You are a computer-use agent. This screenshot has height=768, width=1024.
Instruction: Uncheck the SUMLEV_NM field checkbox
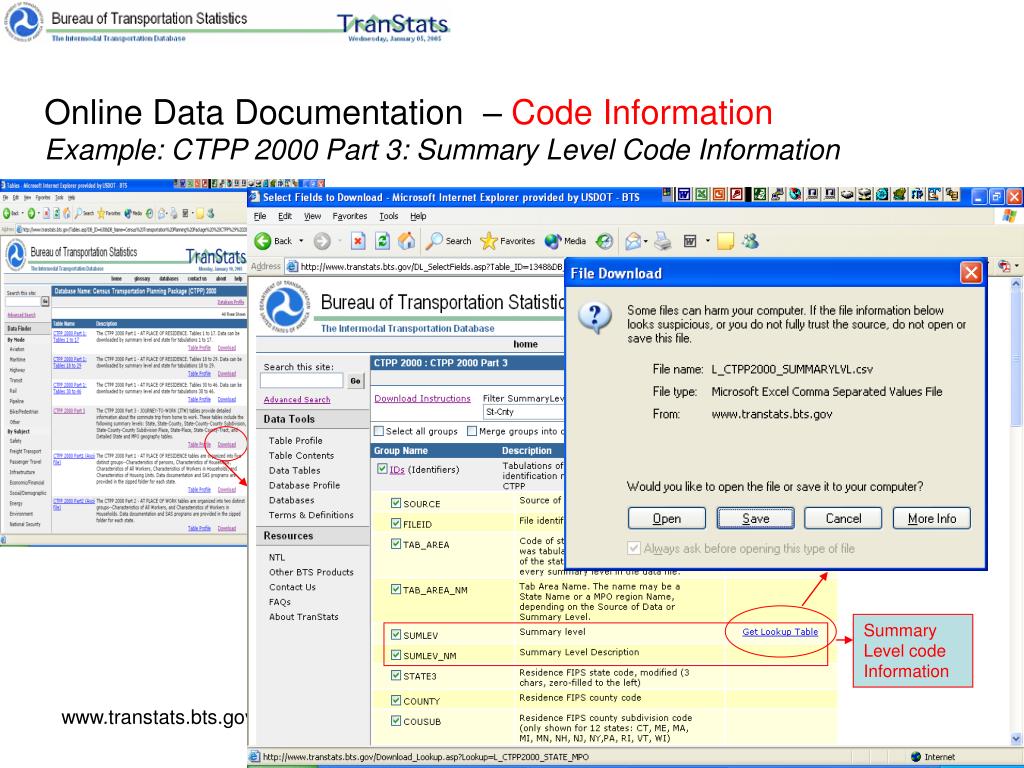396,654
